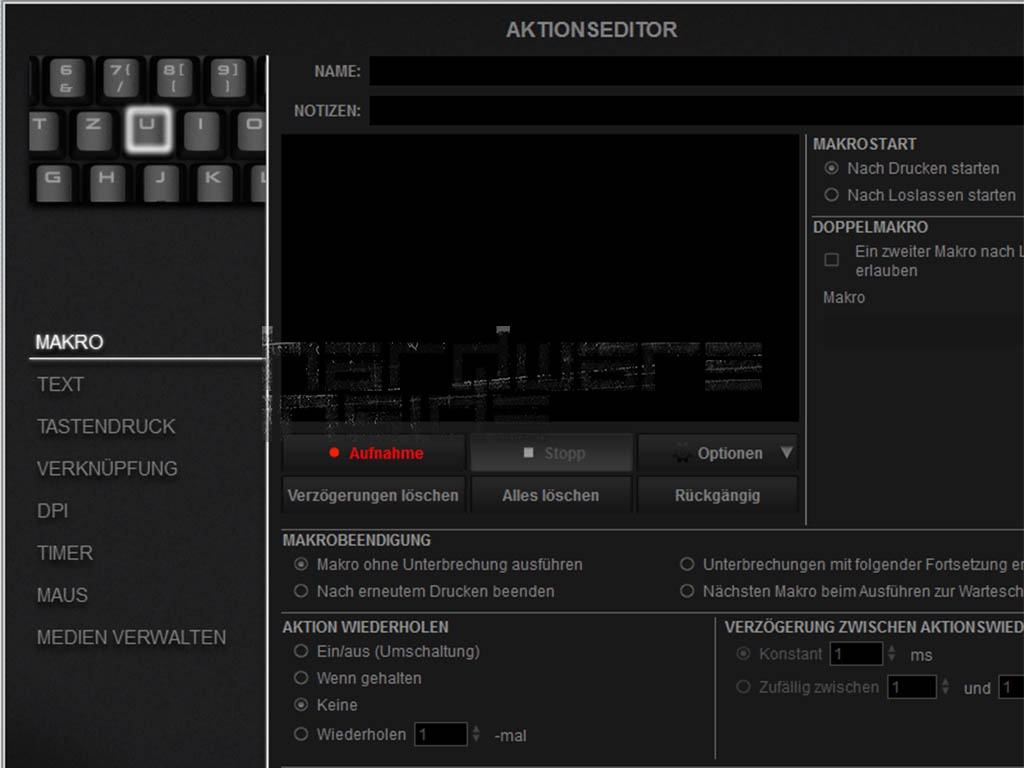The height and width of the screenshot is (768, 1024).
Task: Click the I key on keyboard preview
Action: pos(201,129)
